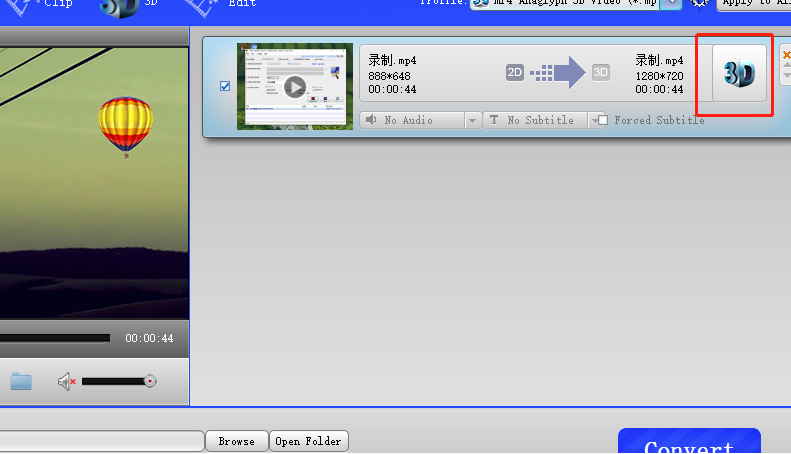Click the 2D badge in conversion row
This screenshot has width=791, height=454.
[515, 73]
